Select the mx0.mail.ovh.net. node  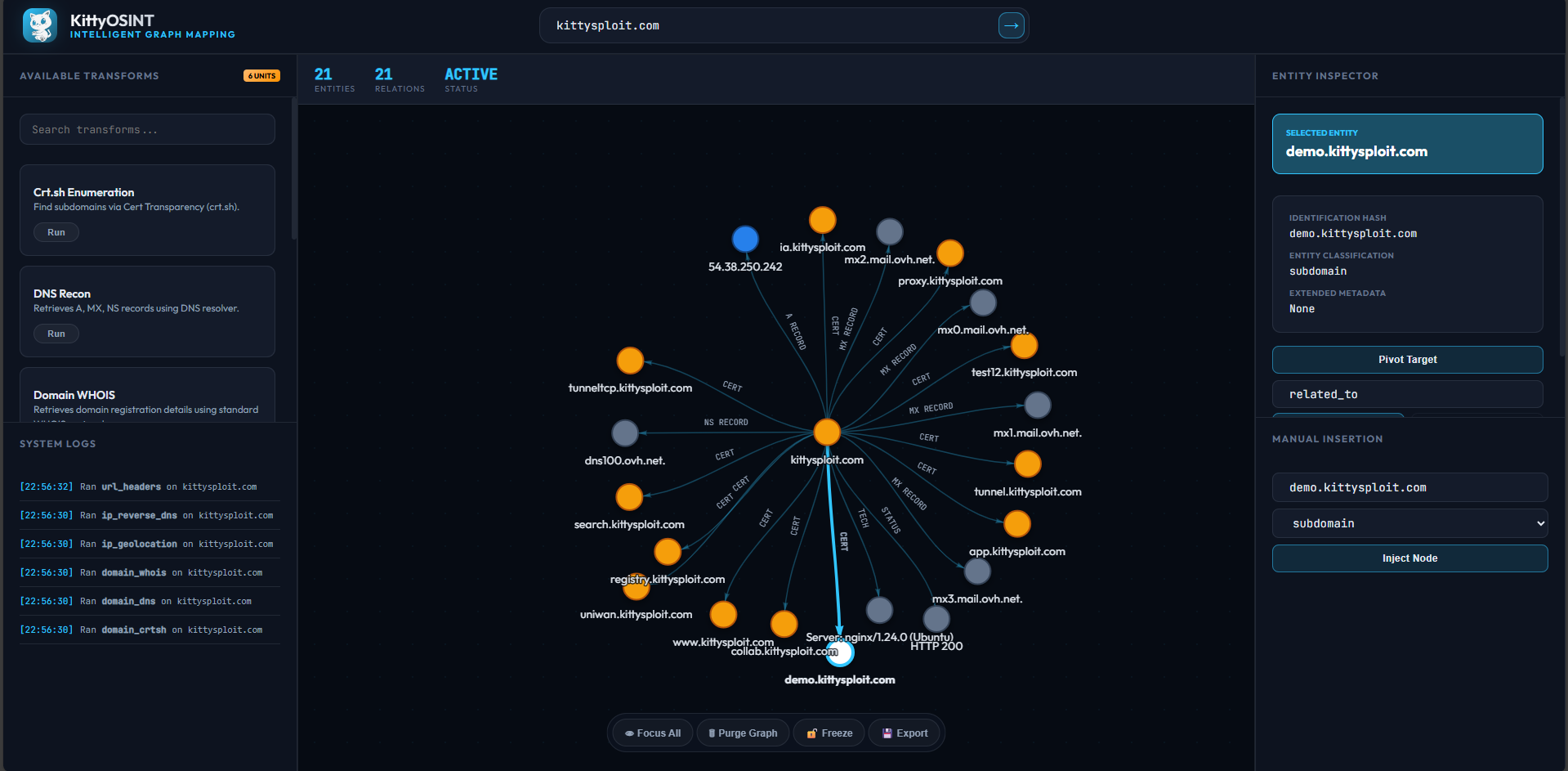tap(982, 303)
